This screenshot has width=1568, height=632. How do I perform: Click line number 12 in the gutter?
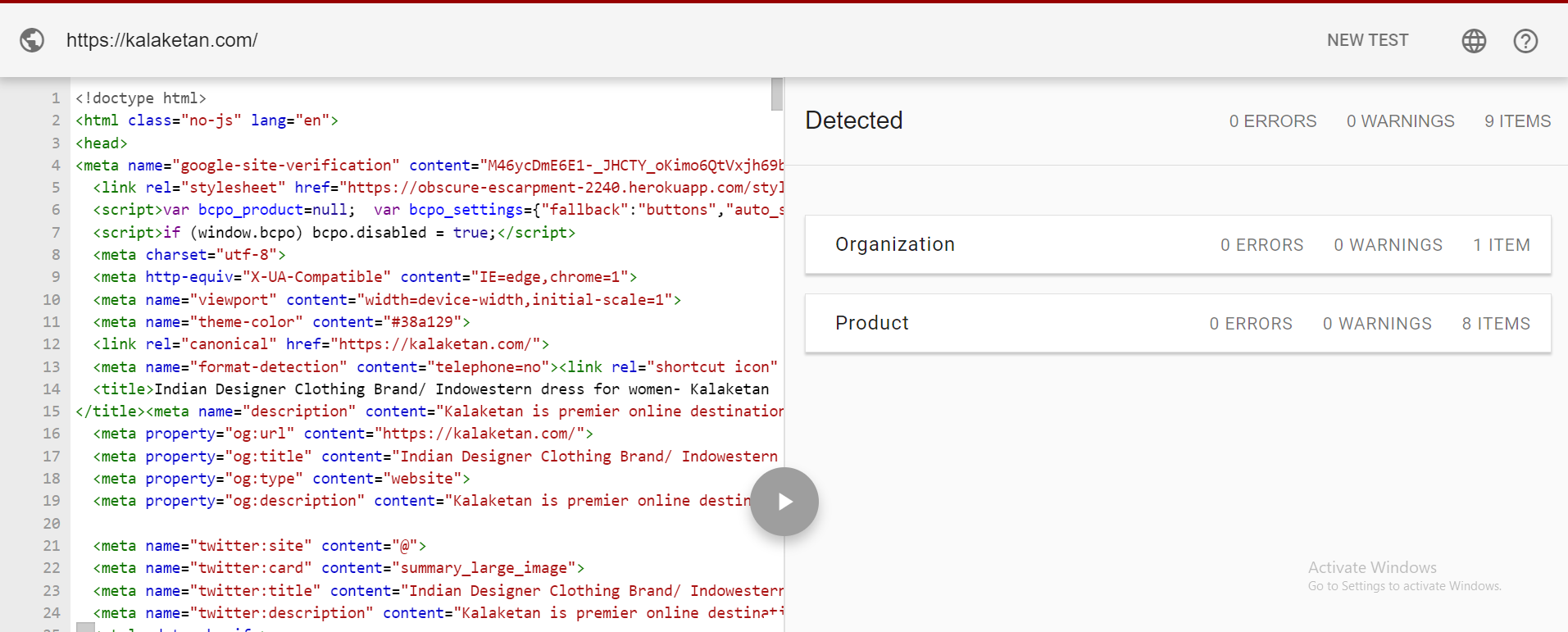tap(52, 344)
